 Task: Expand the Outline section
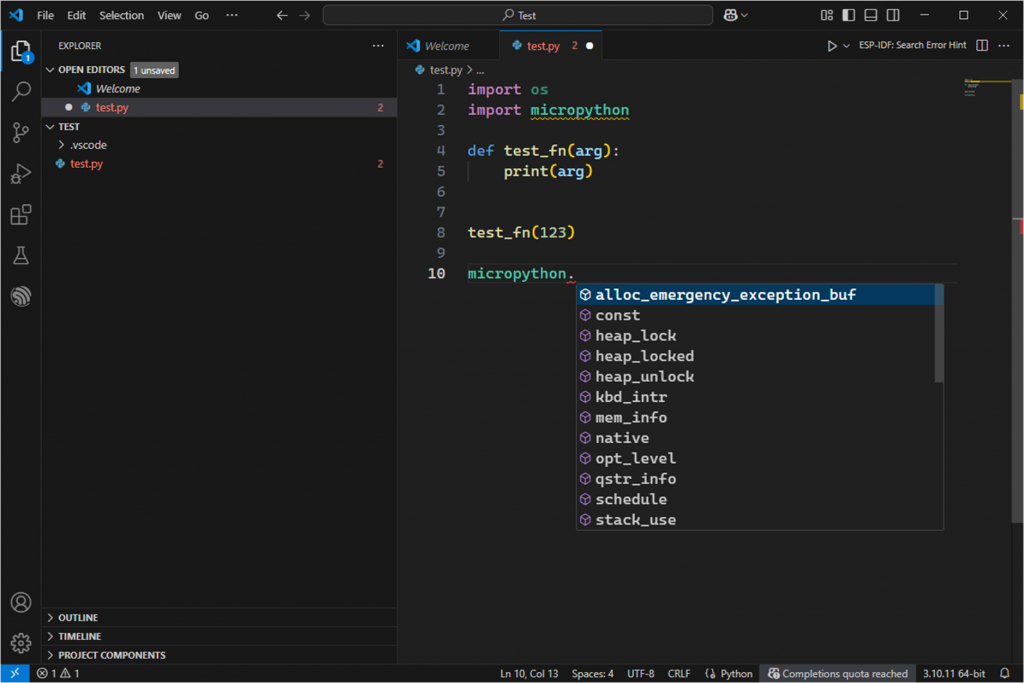[78, 618]
